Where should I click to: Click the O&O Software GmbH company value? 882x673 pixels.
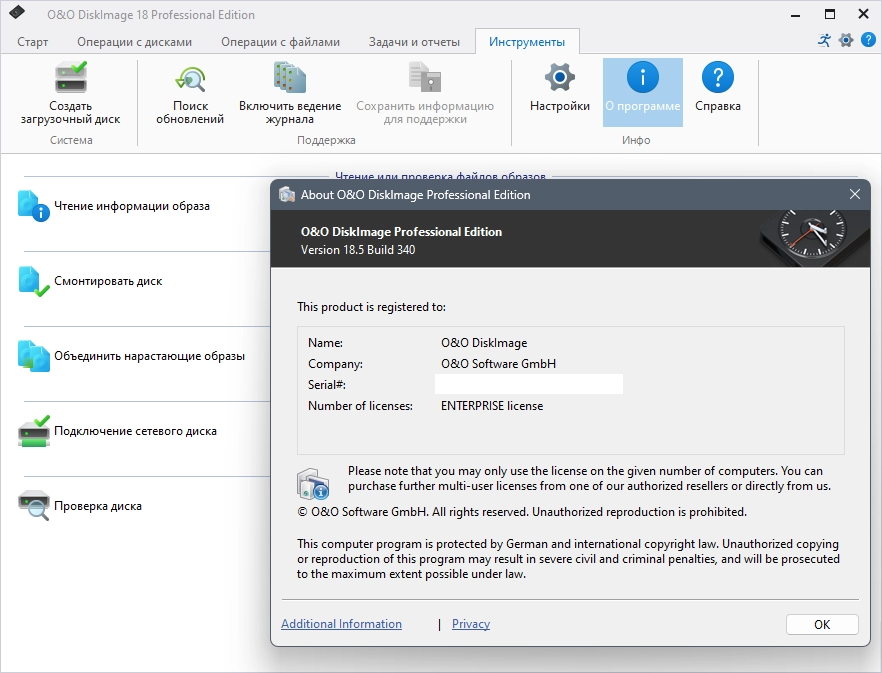click(498, 364)
